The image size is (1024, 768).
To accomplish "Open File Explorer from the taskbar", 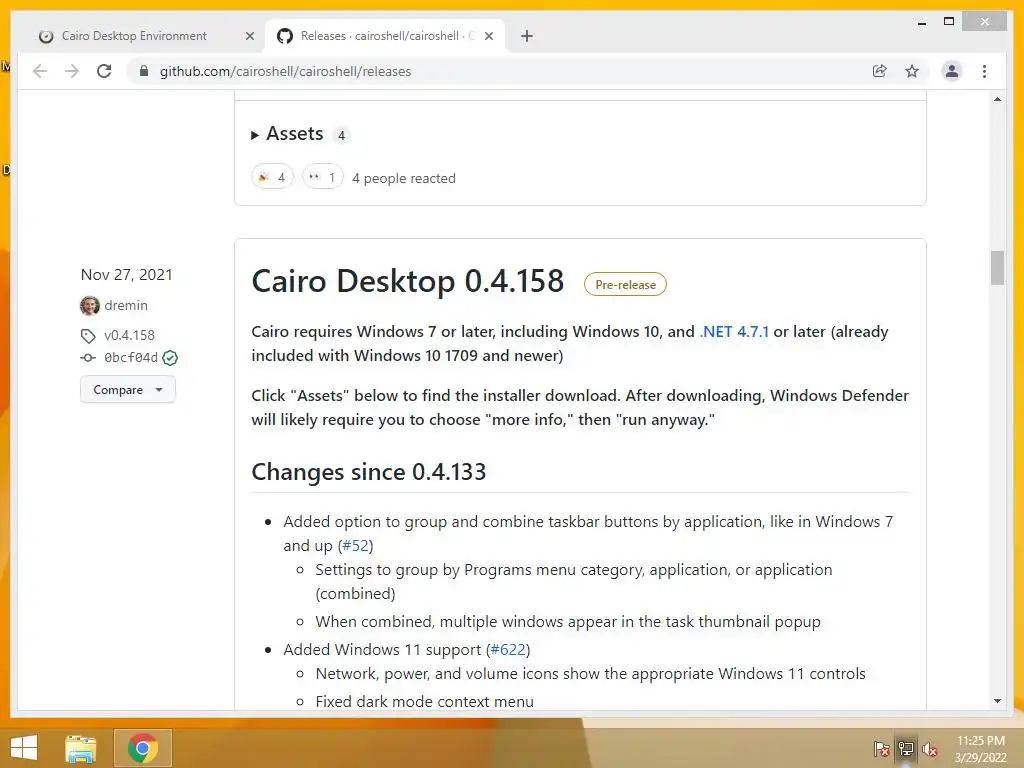I will pyautogui.click(x=81, y=749).
